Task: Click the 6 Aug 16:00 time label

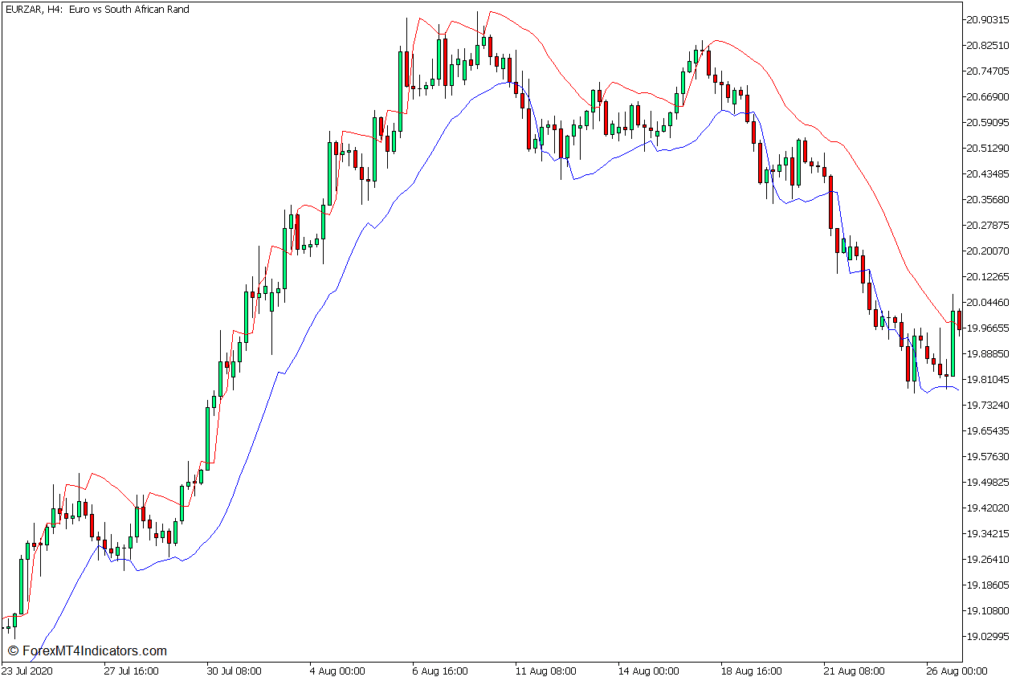Action: (x=440, y=671)
